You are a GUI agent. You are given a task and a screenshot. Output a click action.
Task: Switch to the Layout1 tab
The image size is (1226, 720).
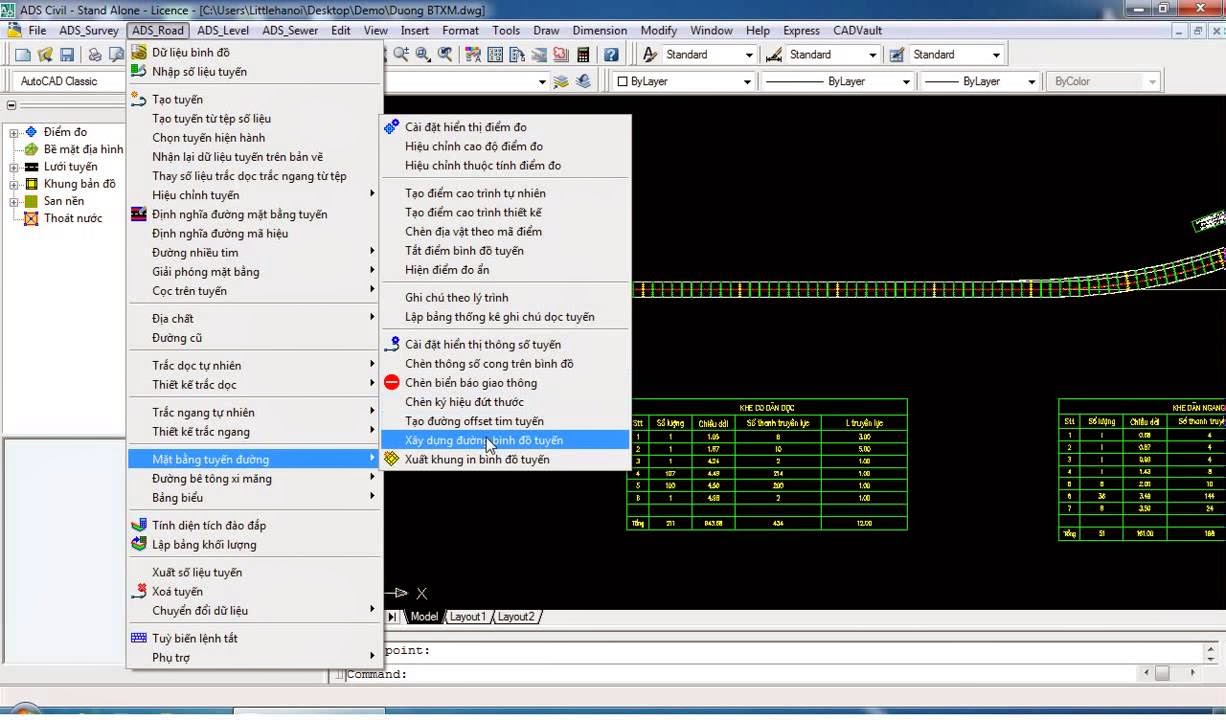click(x=467, y=617)
